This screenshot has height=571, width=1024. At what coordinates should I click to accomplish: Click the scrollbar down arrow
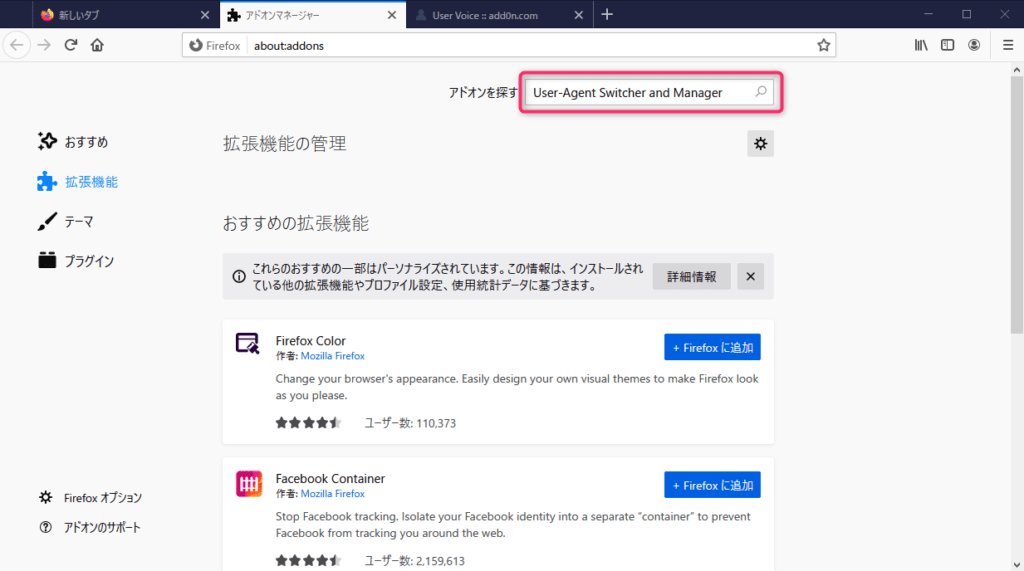pos(1017,564)
